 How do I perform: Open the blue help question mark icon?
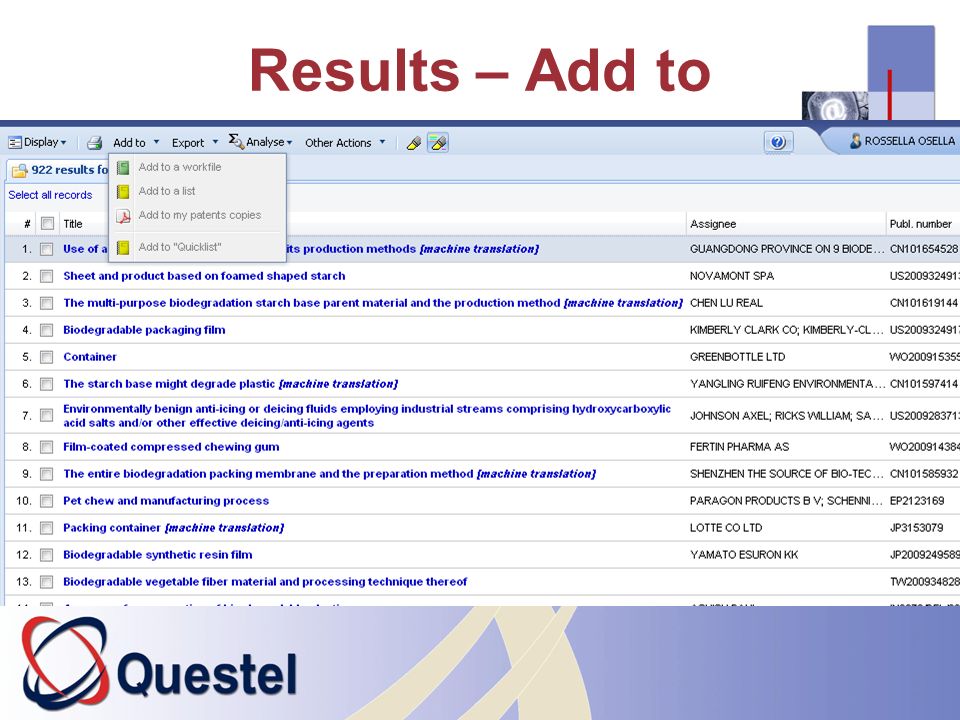pyautogui.click(x=778, y=143)
